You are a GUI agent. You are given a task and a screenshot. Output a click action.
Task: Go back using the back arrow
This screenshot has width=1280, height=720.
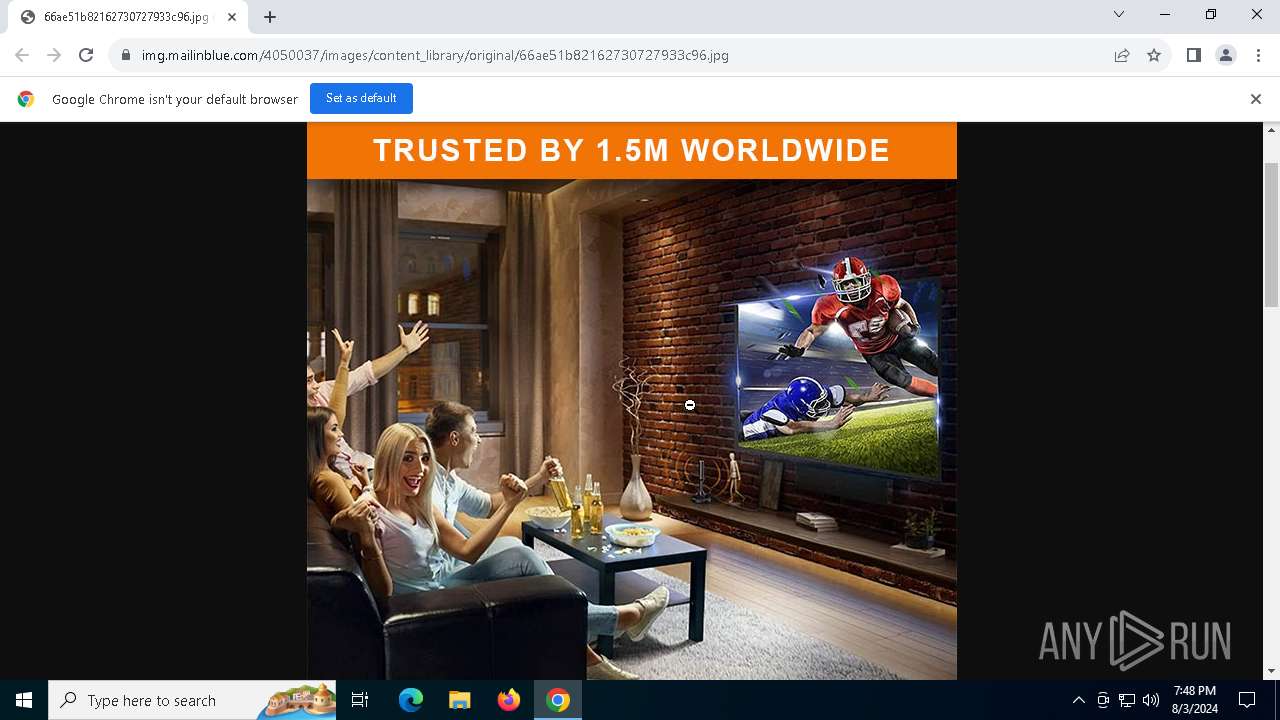pyautogui.click(x=22, y=56)
